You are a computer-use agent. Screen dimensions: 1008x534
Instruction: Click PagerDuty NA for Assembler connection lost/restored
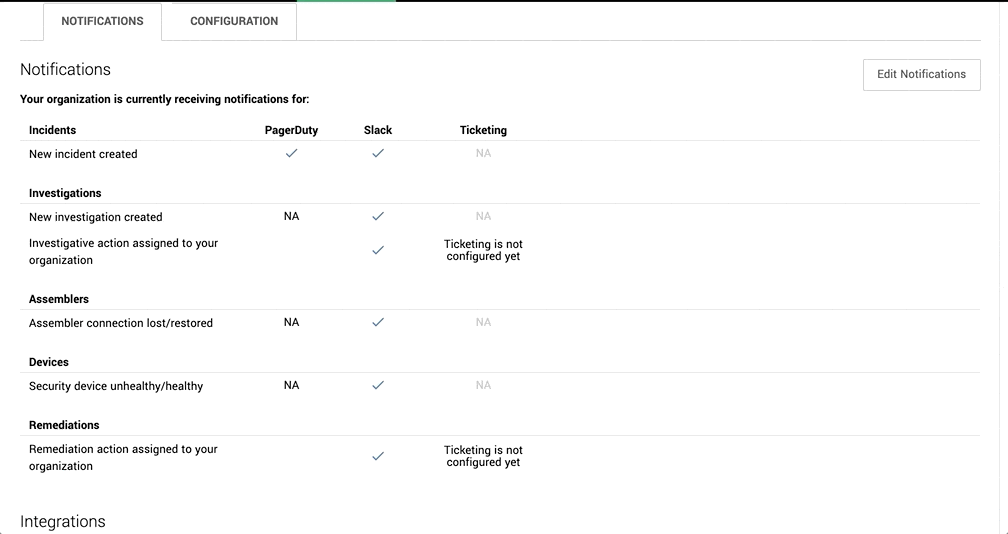tap(291, 322)
